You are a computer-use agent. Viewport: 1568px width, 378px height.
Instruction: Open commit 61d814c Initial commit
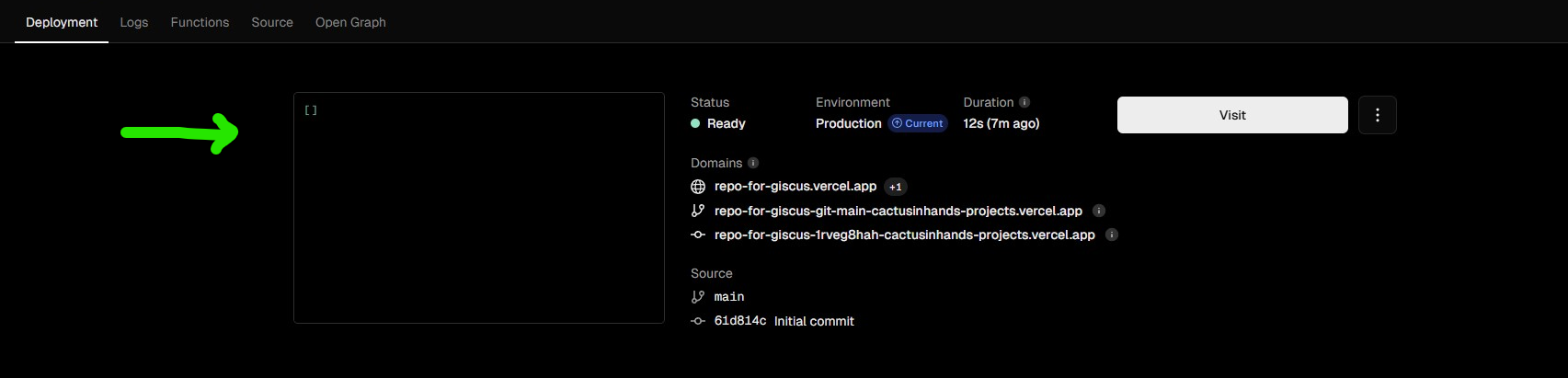pos(784,321)
